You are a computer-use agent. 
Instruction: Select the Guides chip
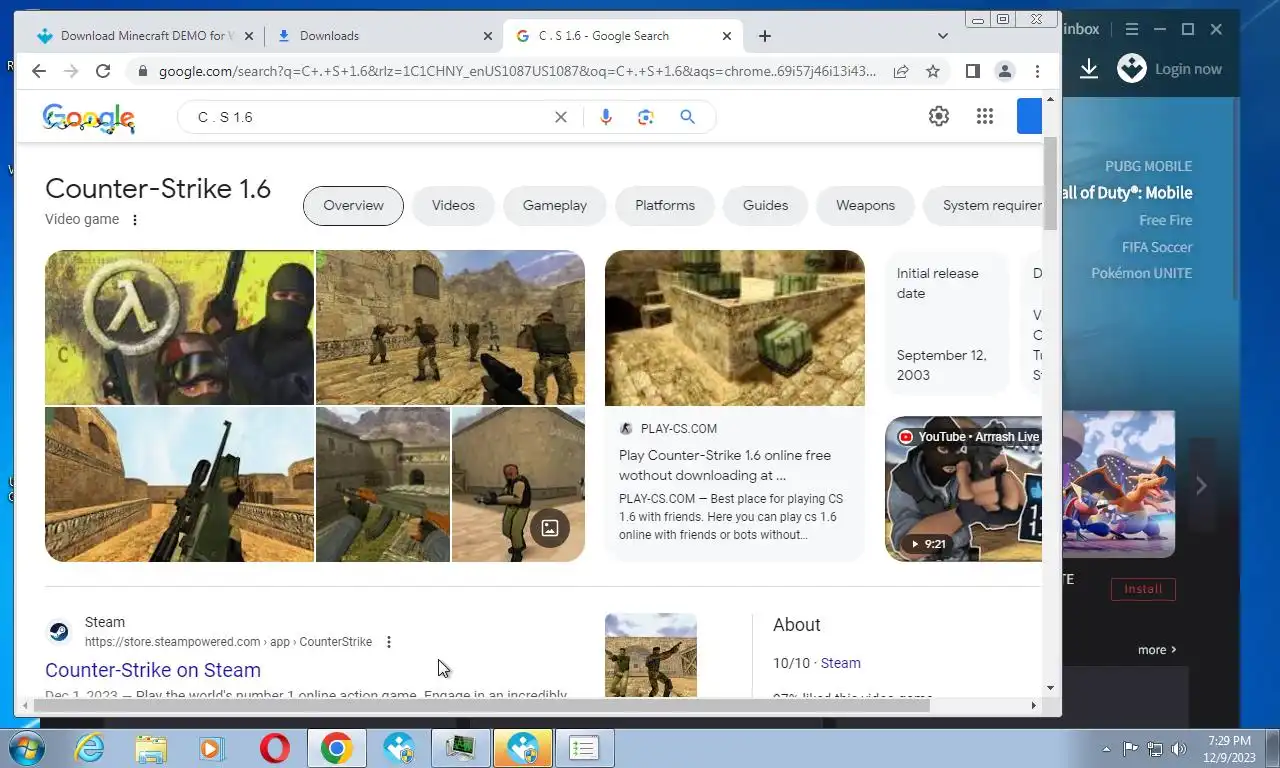click(x=766, y=206)
